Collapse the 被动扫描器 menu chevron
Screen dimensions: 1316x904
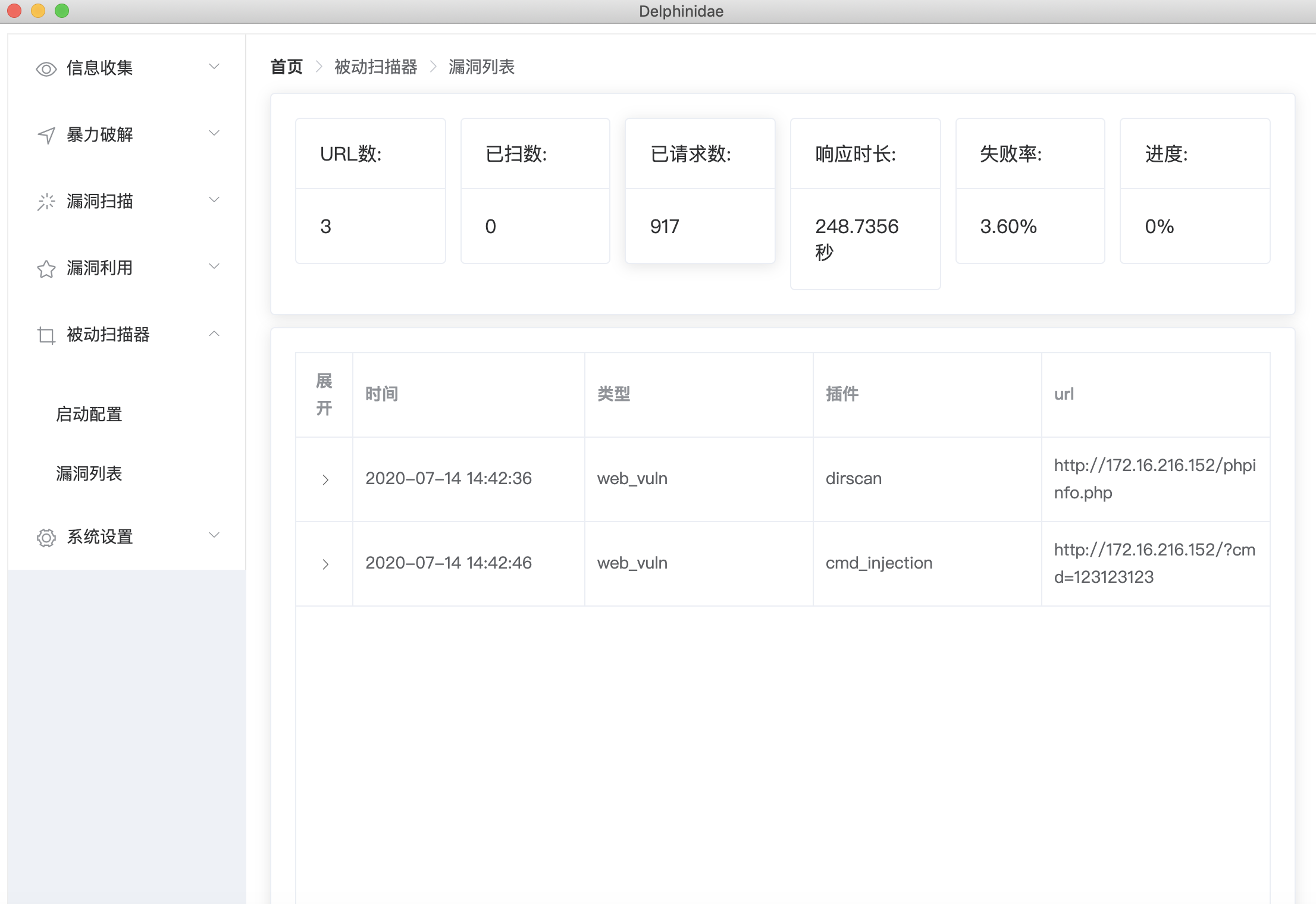[214, 334]
